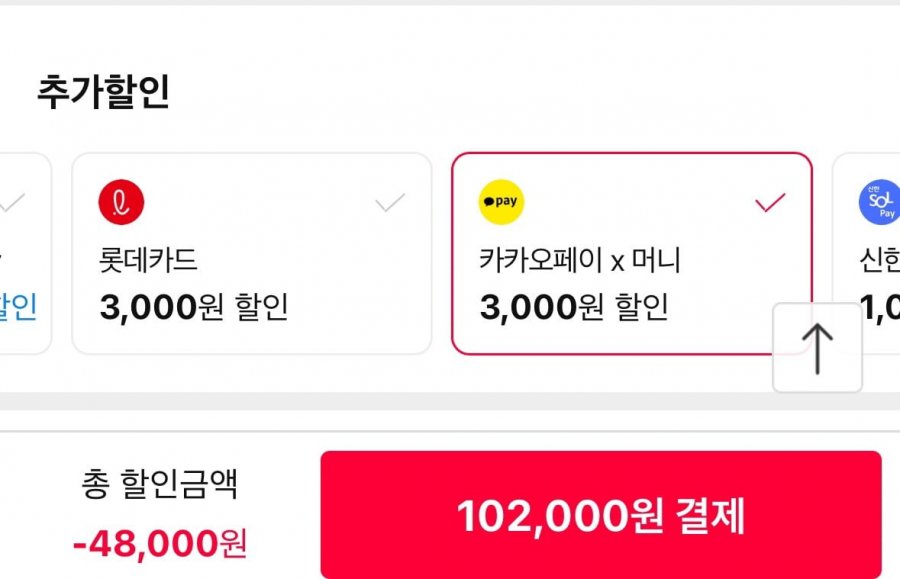Select the partially visible 신한 card name
This screenshot has width=900, height=579.
879,260
